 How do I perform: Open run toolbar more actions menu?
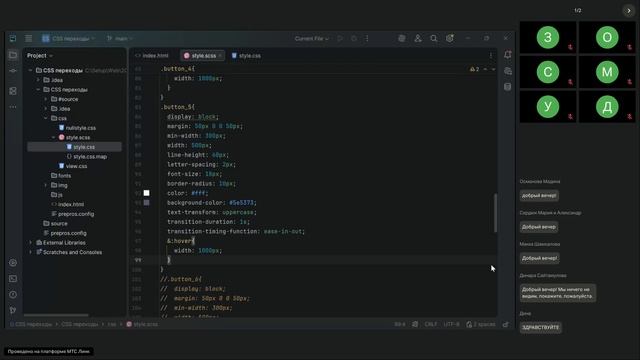coord(367,38)
